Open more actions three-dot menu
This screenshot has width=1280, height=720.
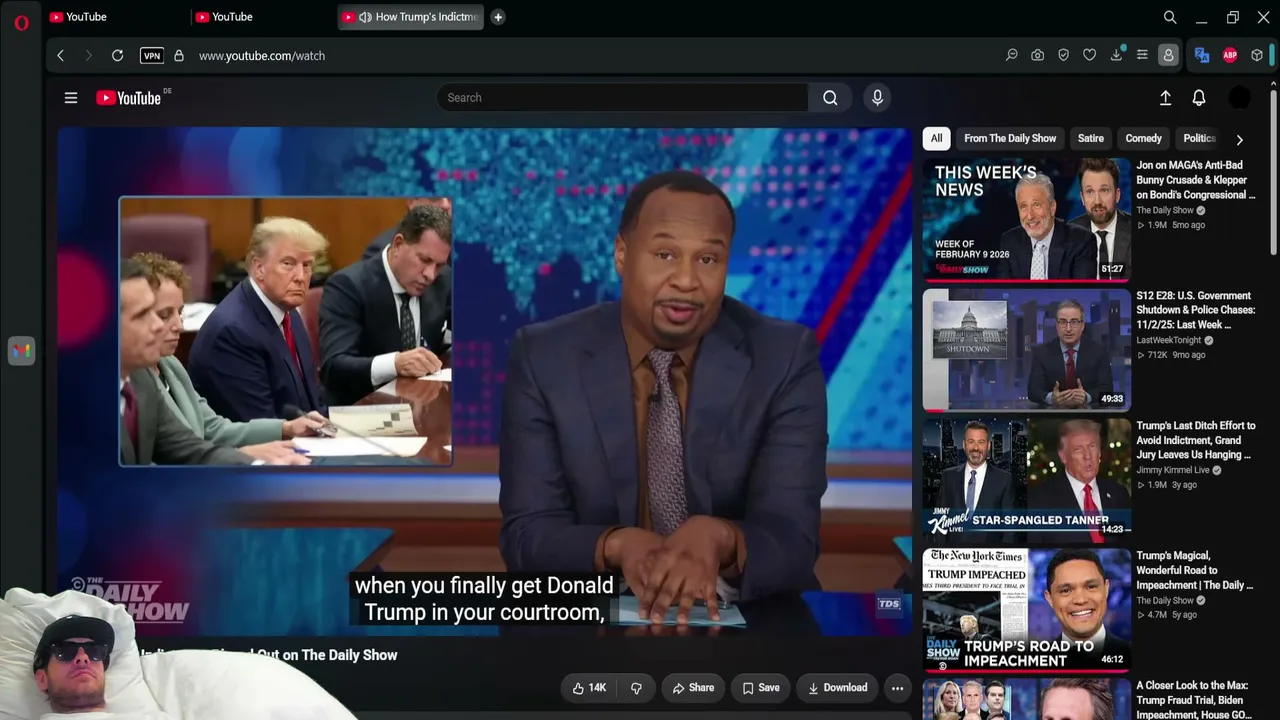(x=898, y=688)
